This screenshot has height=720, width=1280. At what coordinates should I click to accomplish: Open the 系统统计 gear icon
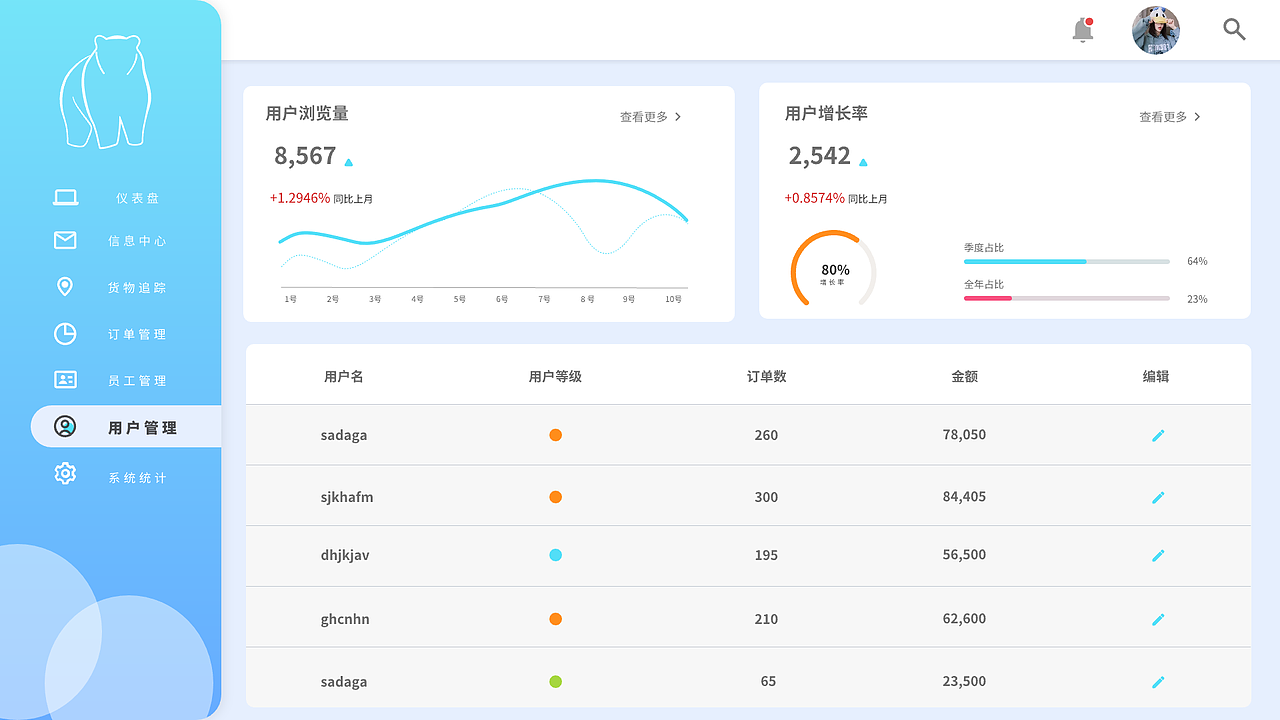click(65, 473)
